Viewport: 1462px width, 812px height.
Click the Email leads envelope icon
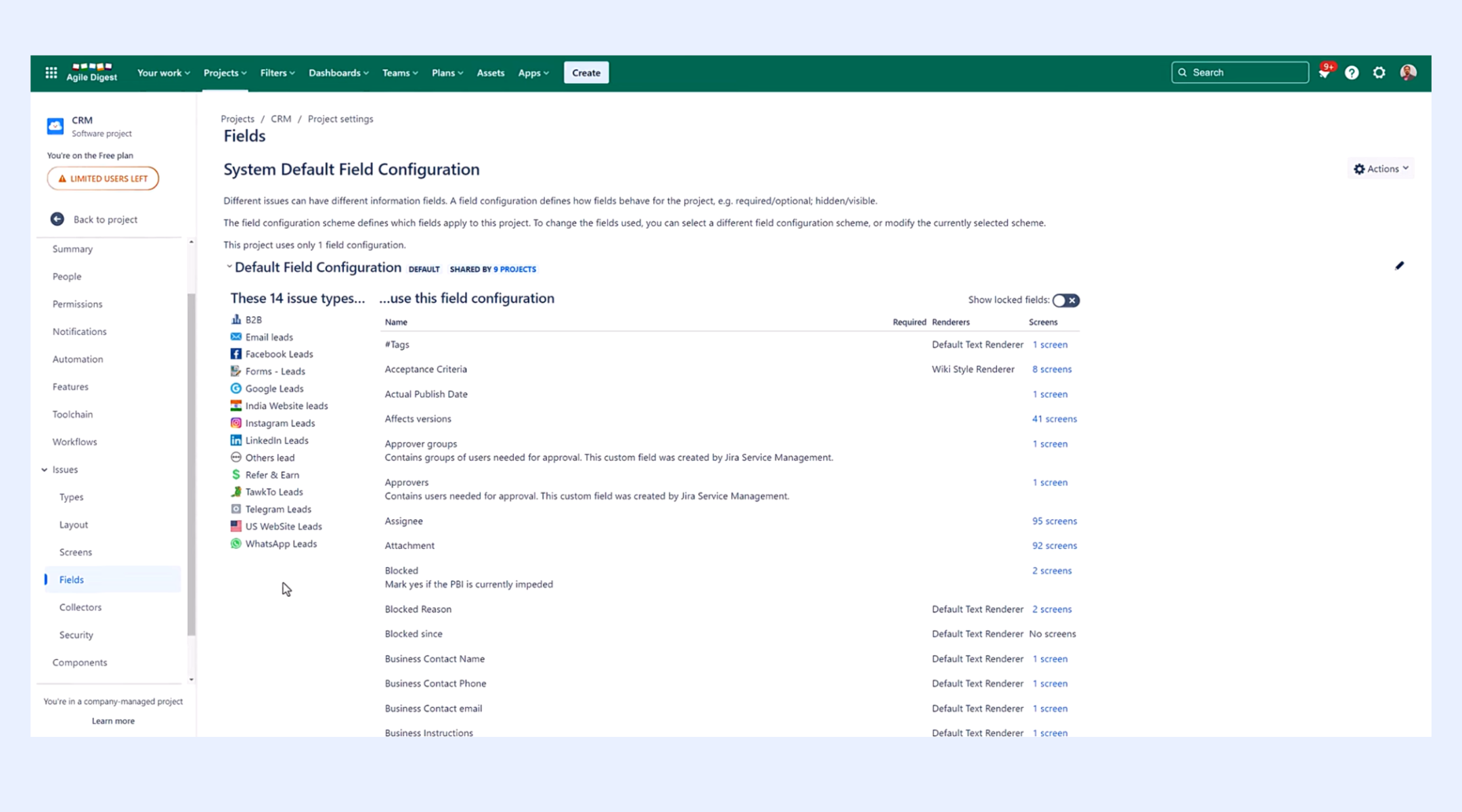coord(236,336)
